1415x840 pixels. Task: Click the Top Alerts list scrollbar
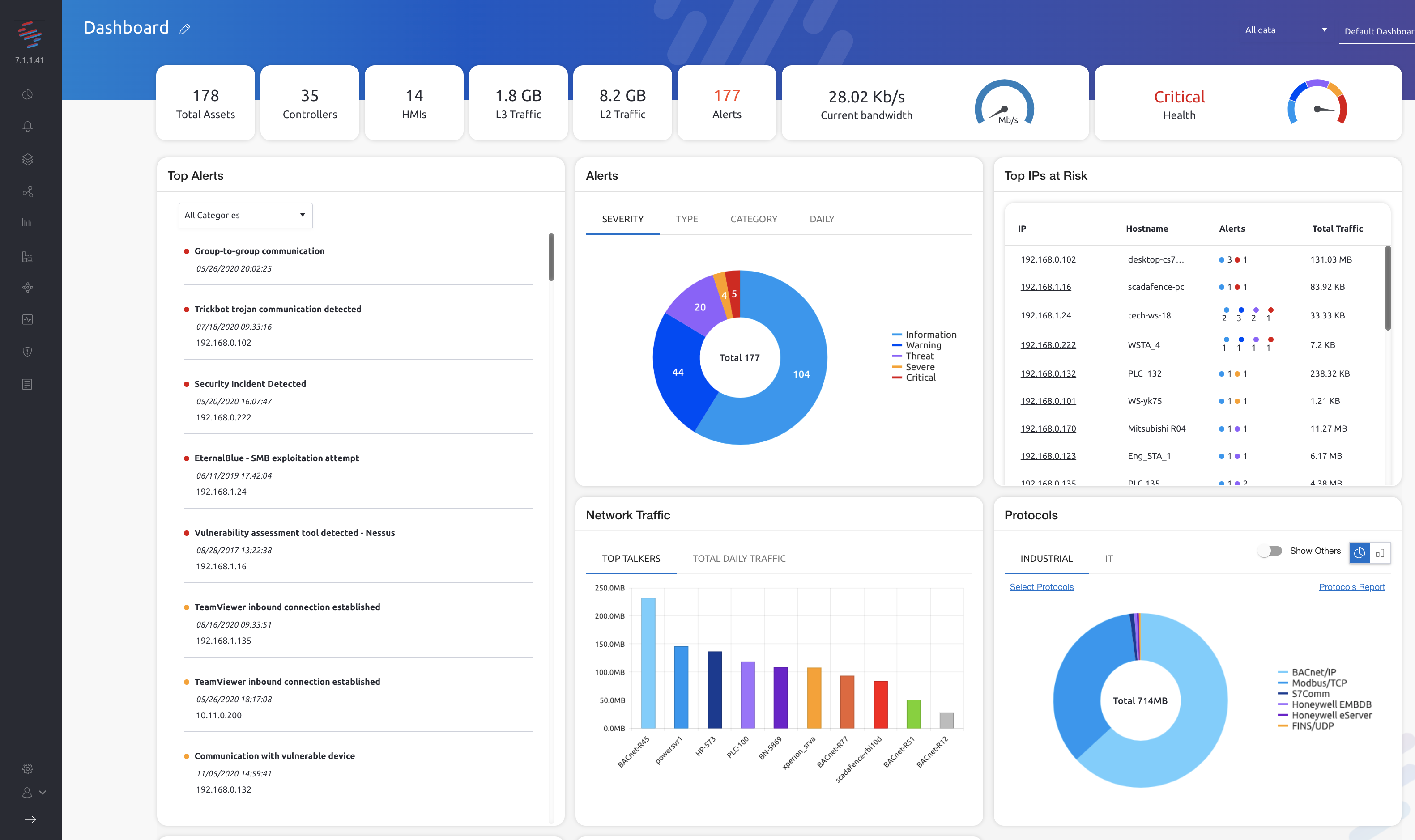551,258
